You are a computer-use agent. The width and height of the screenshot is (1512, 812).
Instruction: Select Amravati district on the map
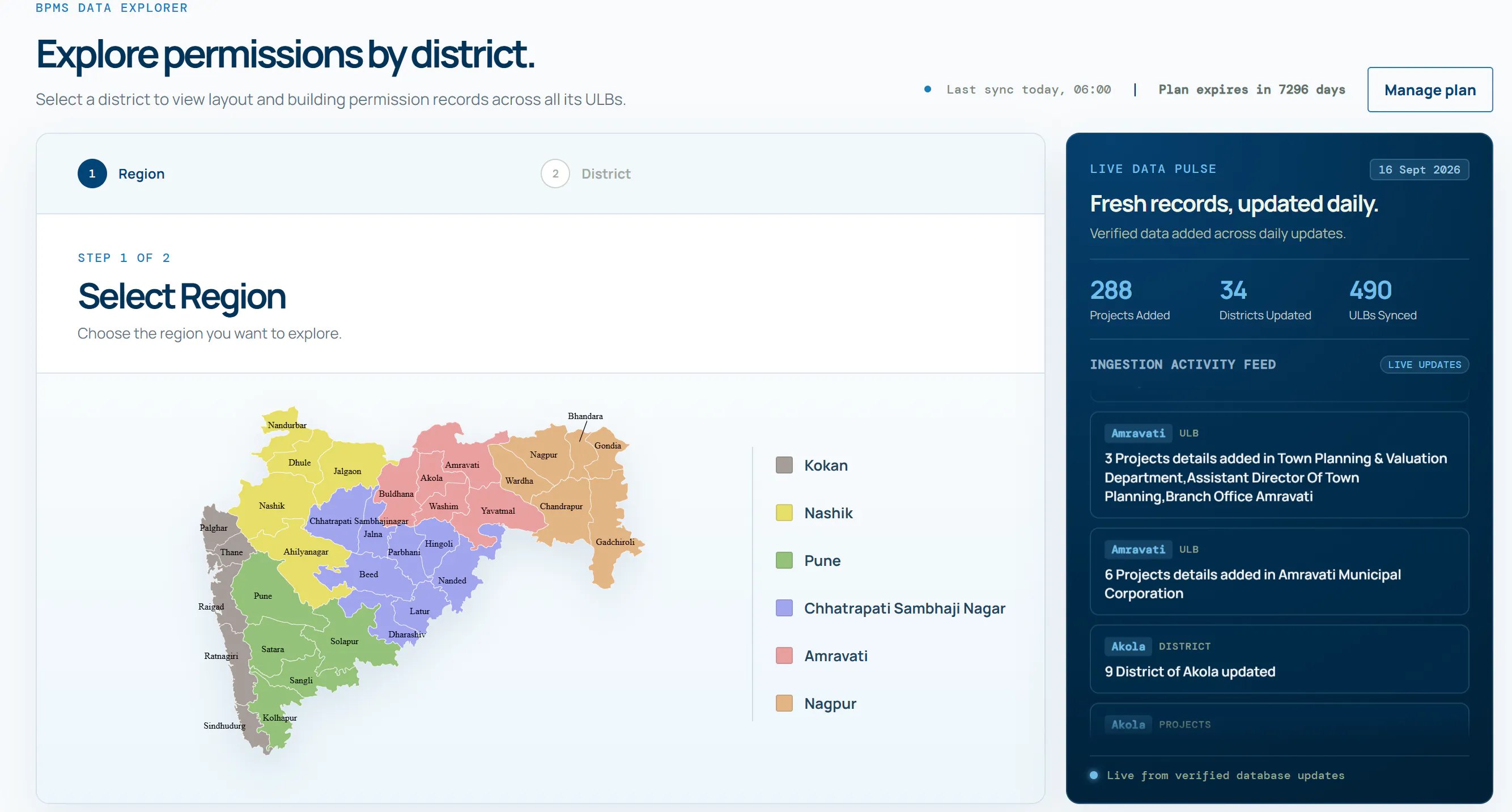[462, 465]
